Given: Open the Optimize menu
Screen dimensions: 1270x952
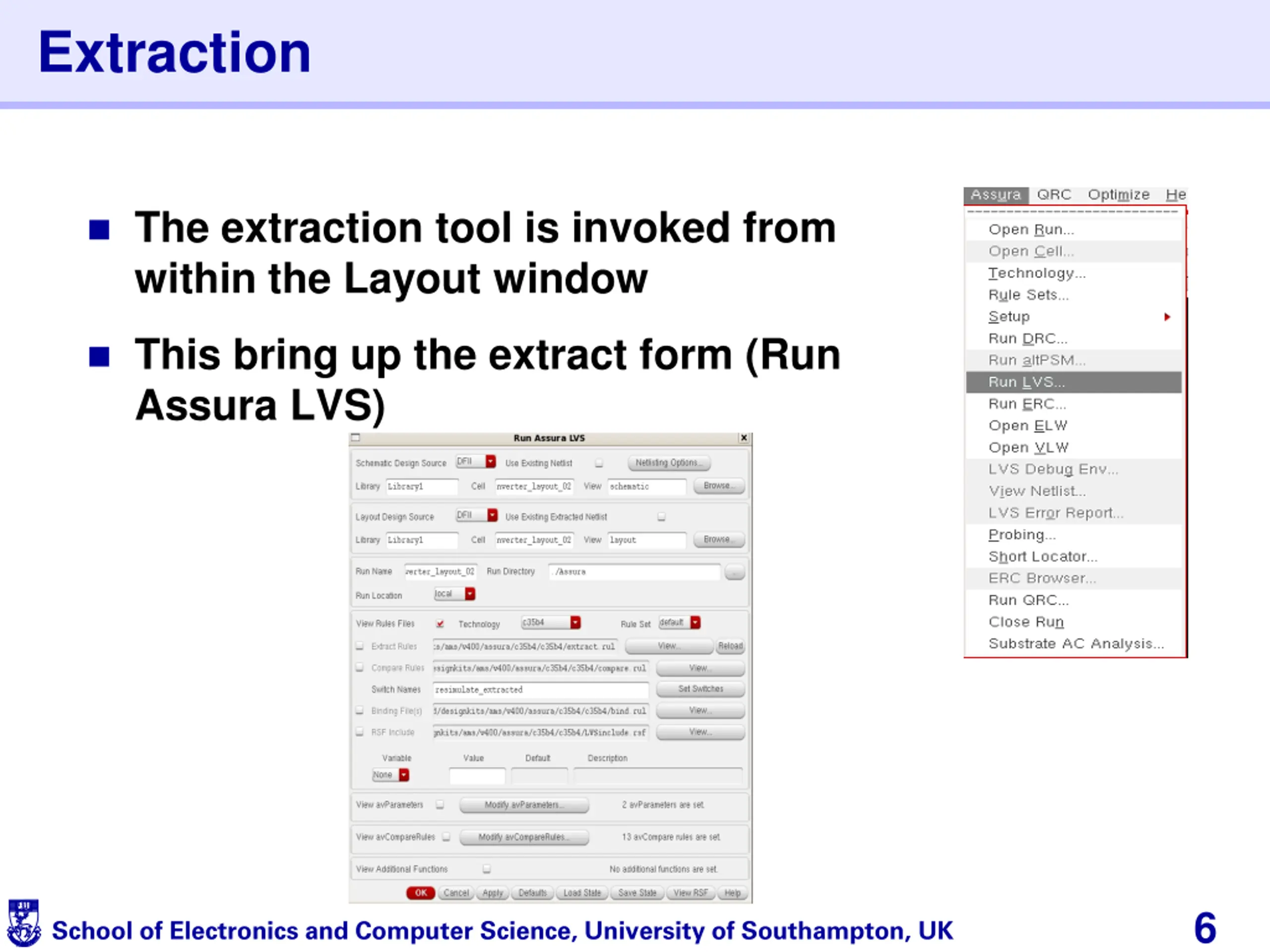Looking at the screenshot, I should pyautogui.click(x=1118, y=195).
